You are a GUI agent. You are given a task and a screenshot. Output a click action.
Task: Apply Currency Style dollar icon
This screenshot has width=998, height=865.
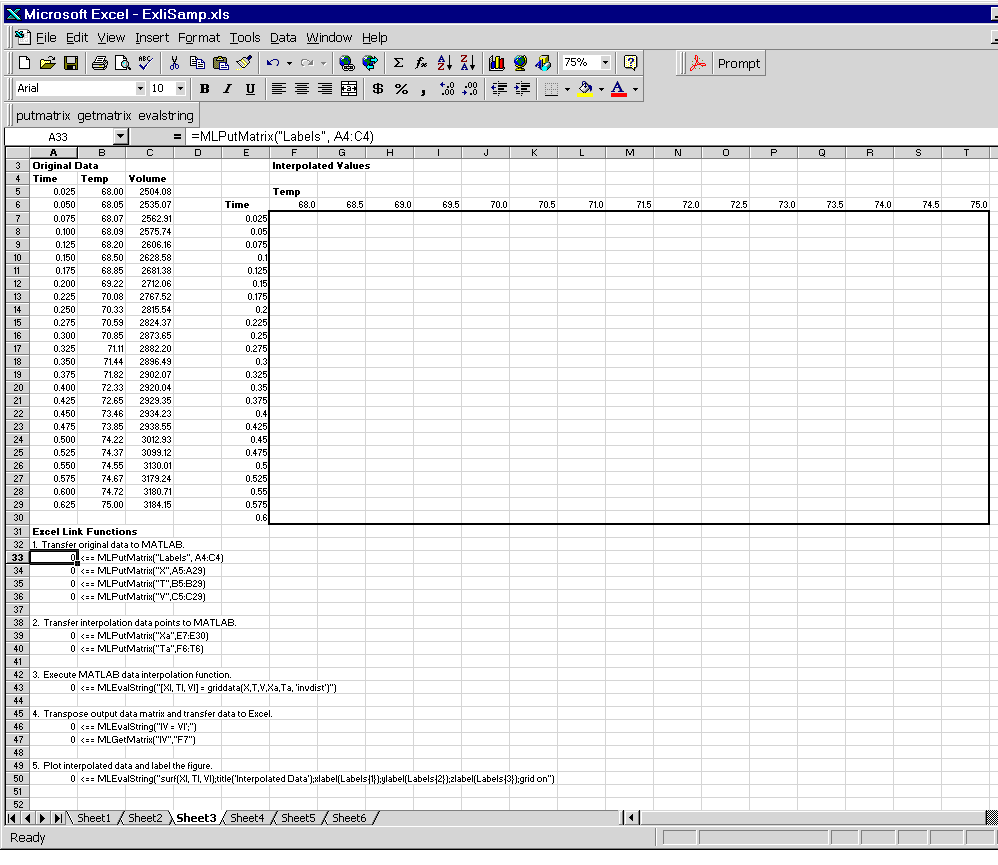click(x=378, y=89)
